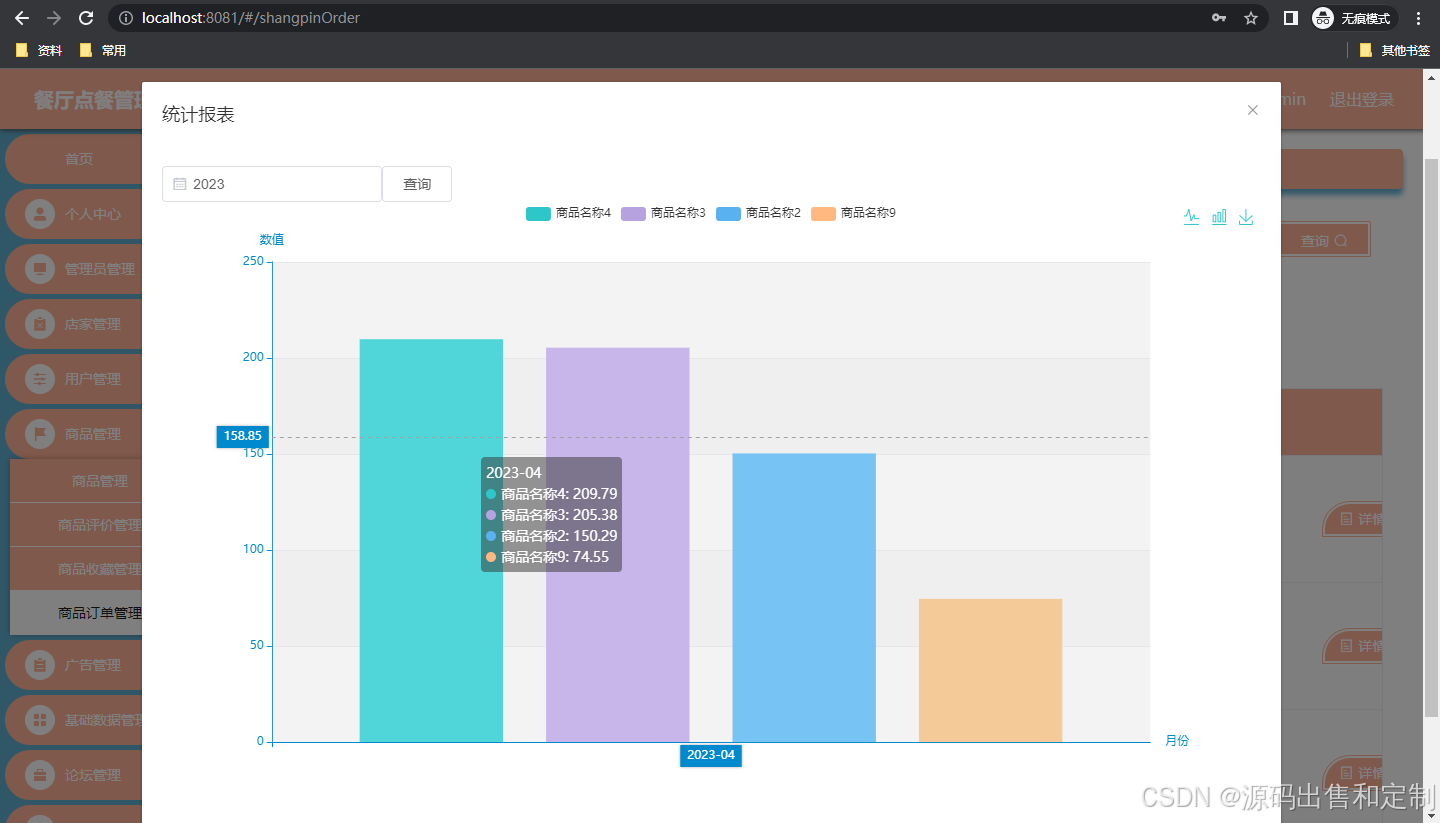Click tooltip value 商品名称4: 209.79
The image size is (1440, 823).
pyautogui.click(x=552, y=494)
